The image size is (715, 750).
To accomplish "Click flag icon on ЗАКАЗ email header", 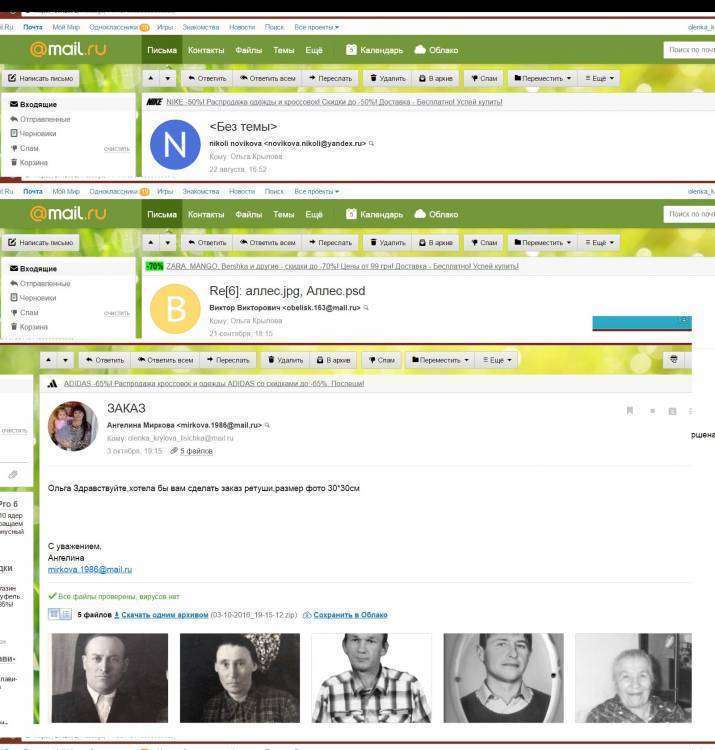I will (x=630, y=410).
